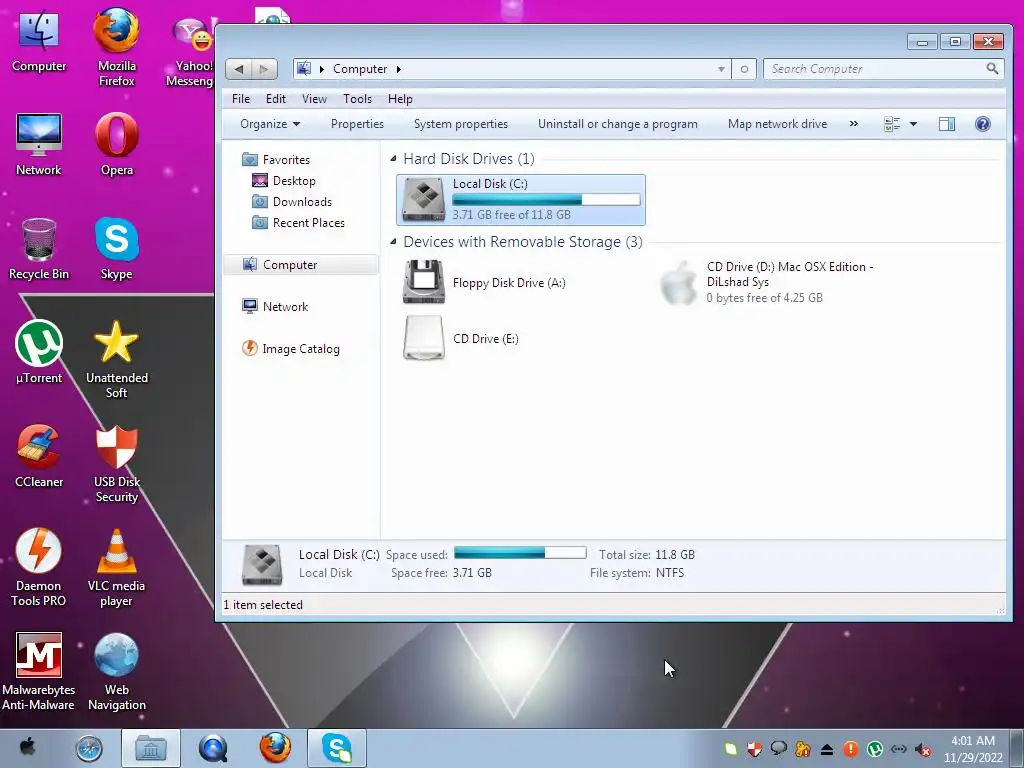Collapse the Hard Disk Drives group

pyautogui.click(x=393, y=159)
